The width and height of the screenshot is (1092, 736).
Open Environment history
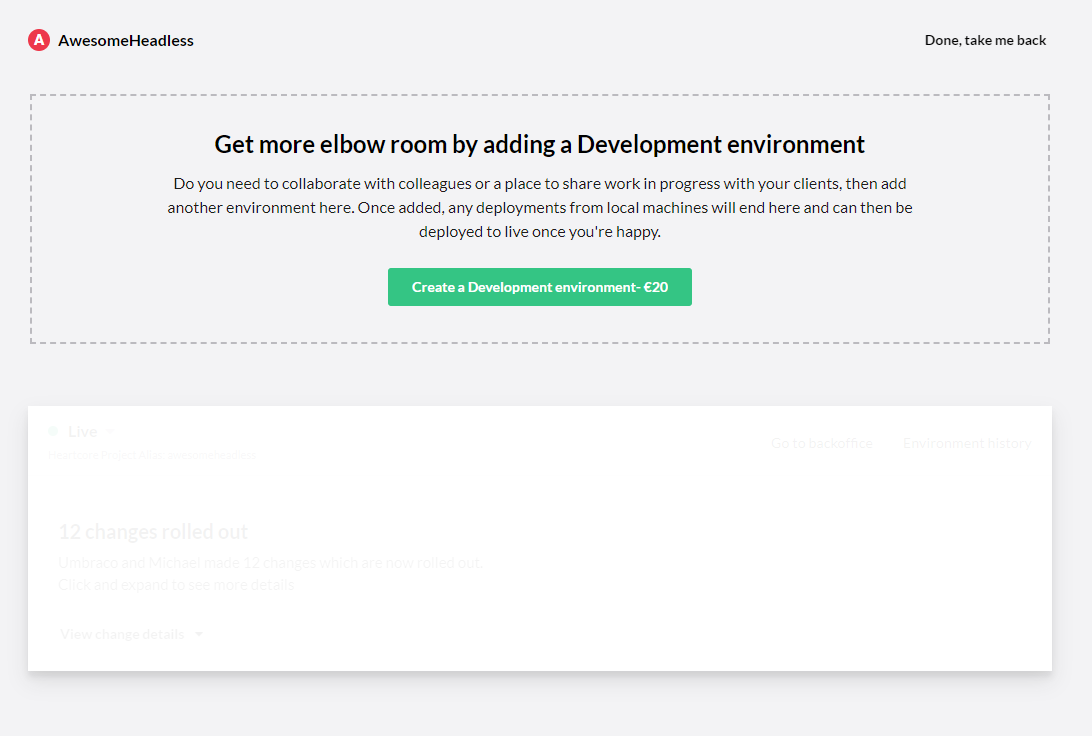point(966,443)
